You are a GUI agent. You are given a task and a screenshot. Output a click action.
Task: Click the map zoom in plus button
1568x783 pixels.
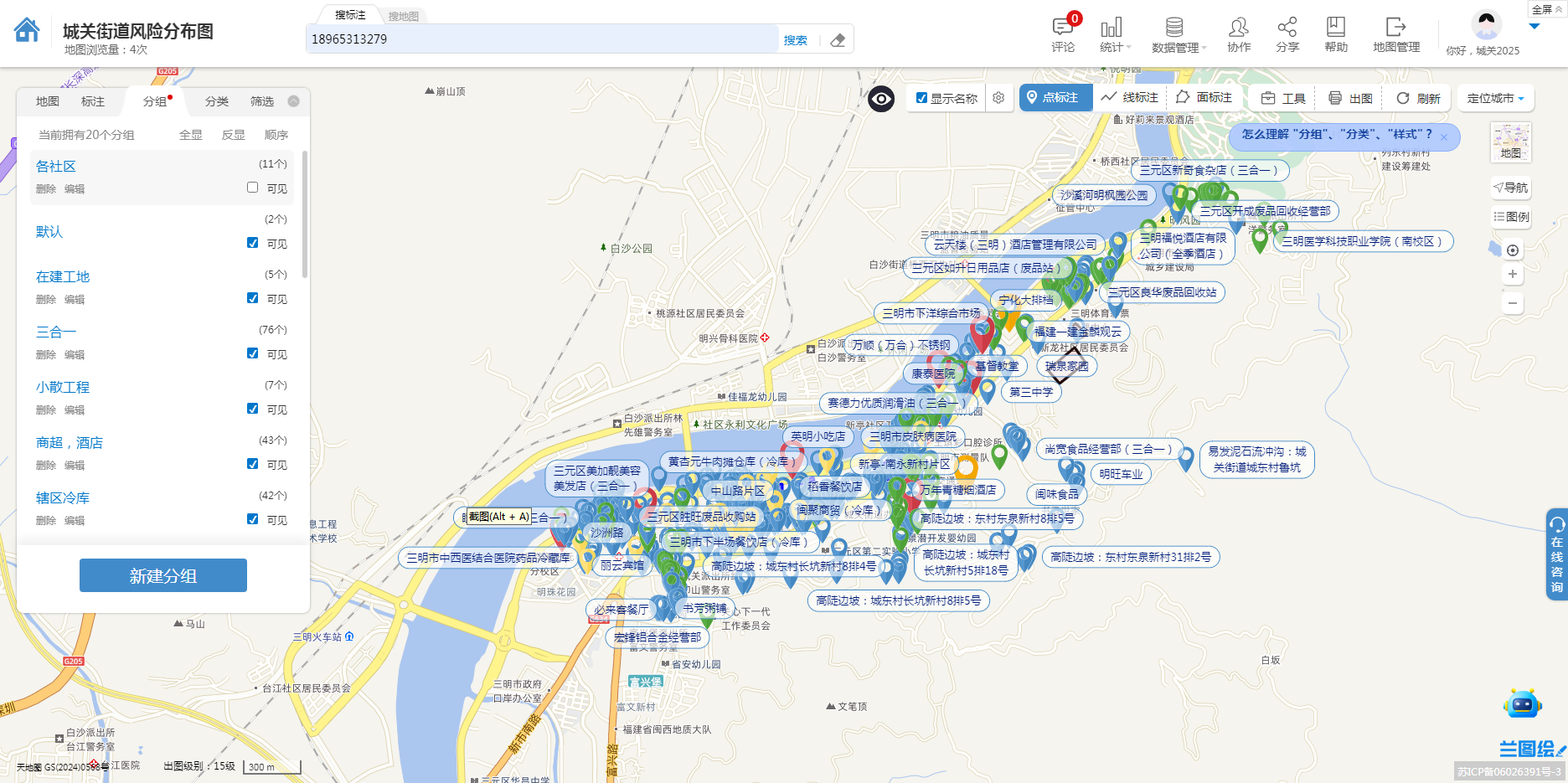coord(1512,275)
